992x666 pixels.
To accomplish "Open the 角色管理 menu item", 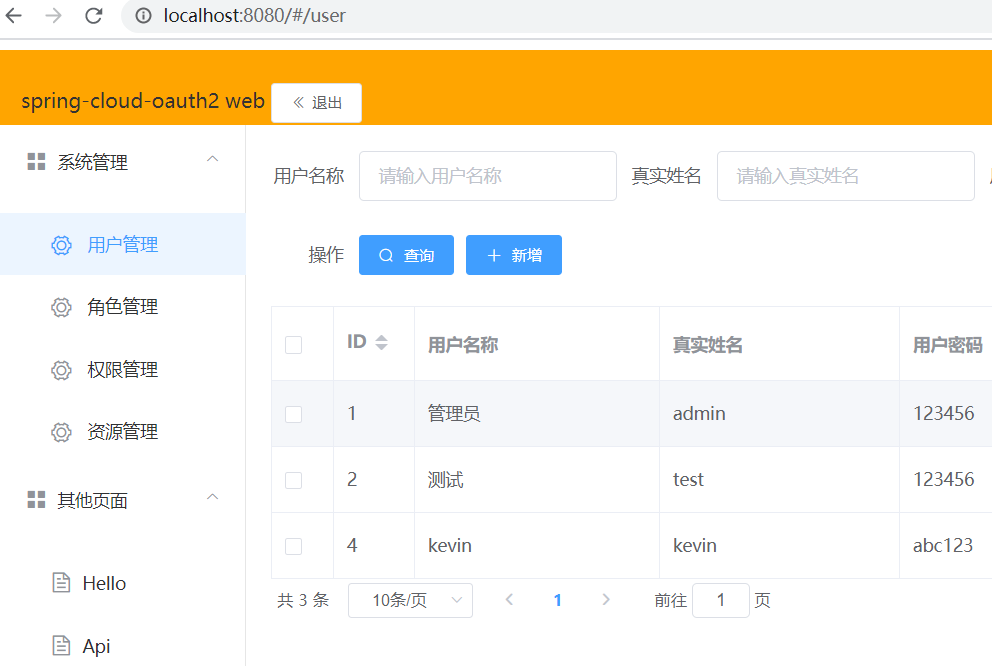I will 122,307.
